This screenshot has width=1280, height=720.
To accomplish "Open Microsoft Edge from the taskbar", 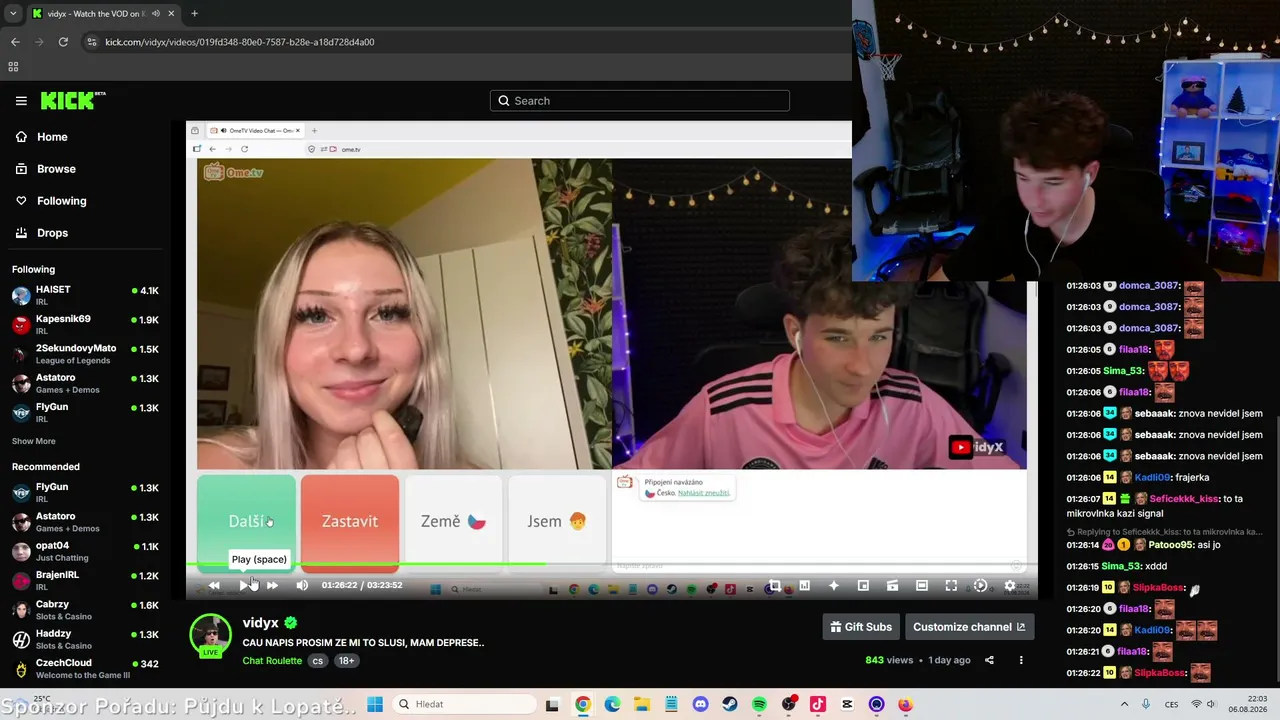I will click(612, 705).
